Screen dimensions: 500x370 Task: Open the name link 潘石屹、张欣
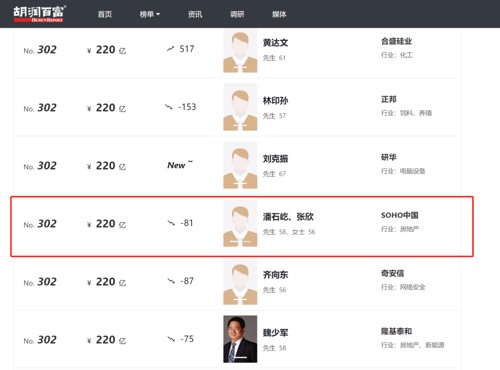(288, 217)
